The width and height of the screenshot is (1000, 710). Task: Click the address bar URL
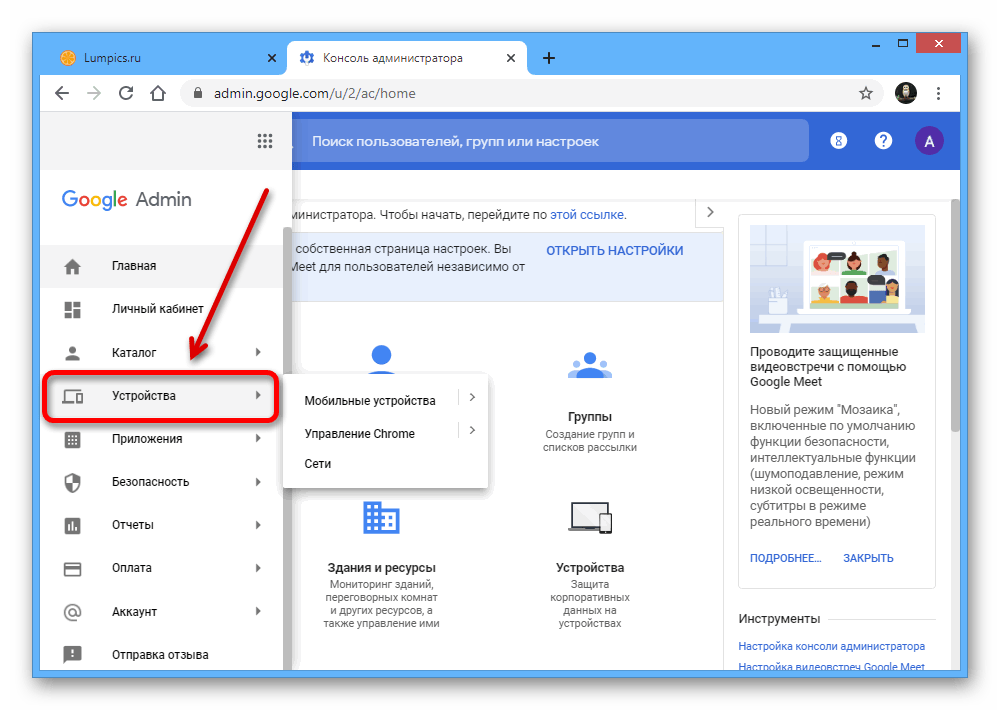click(x=314, y=93)
